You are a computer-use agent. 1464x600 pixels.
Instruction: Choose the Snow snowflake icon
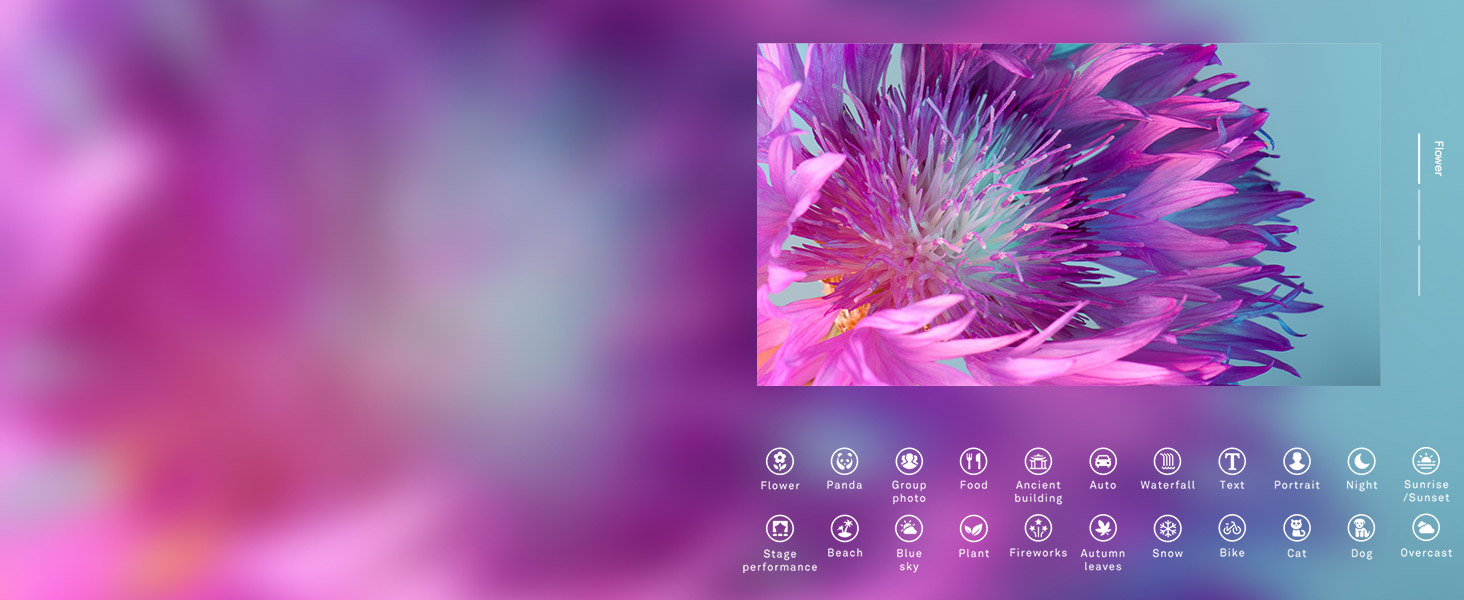coord(1167,529)
